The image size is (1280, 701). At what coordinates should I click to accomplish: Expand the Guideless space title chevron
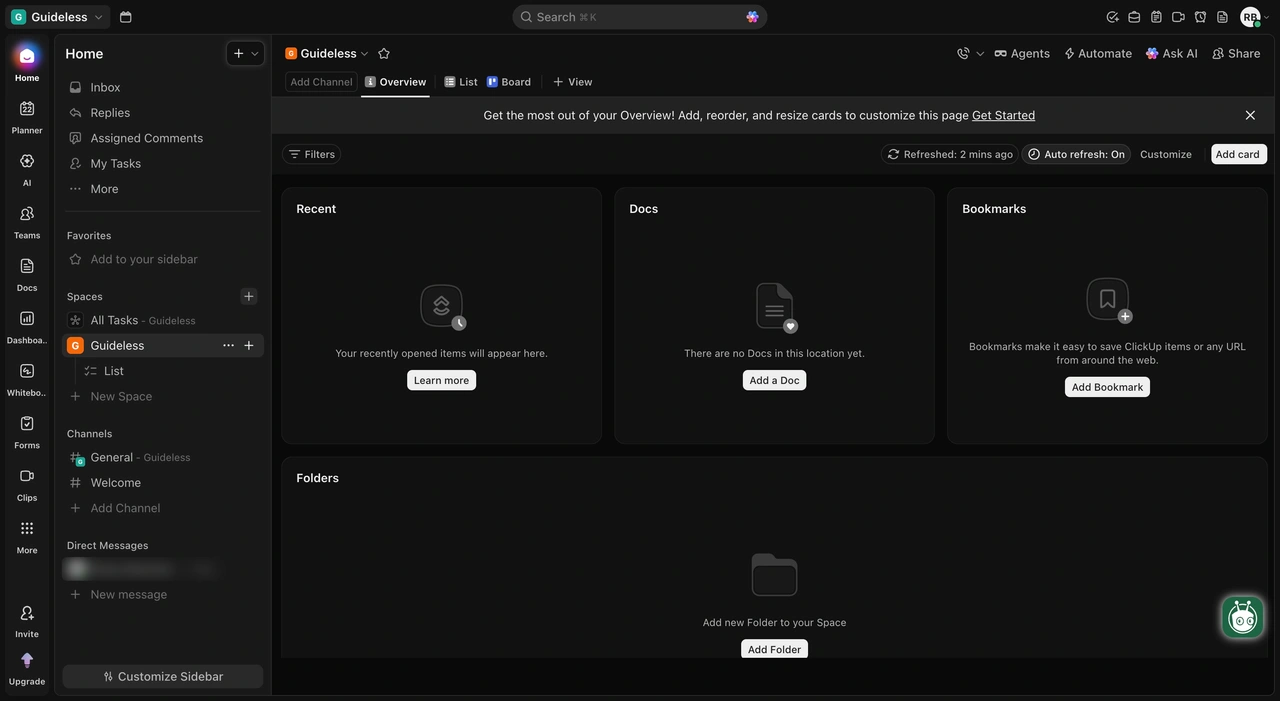(365, 53)
